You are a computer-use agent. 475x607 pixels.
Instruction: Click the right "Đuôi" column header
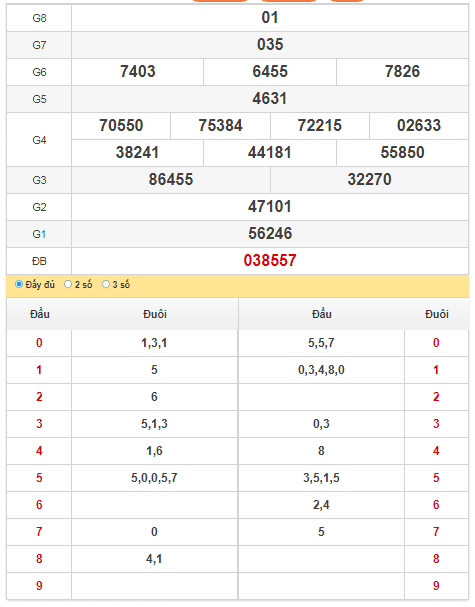coord(437,314)
